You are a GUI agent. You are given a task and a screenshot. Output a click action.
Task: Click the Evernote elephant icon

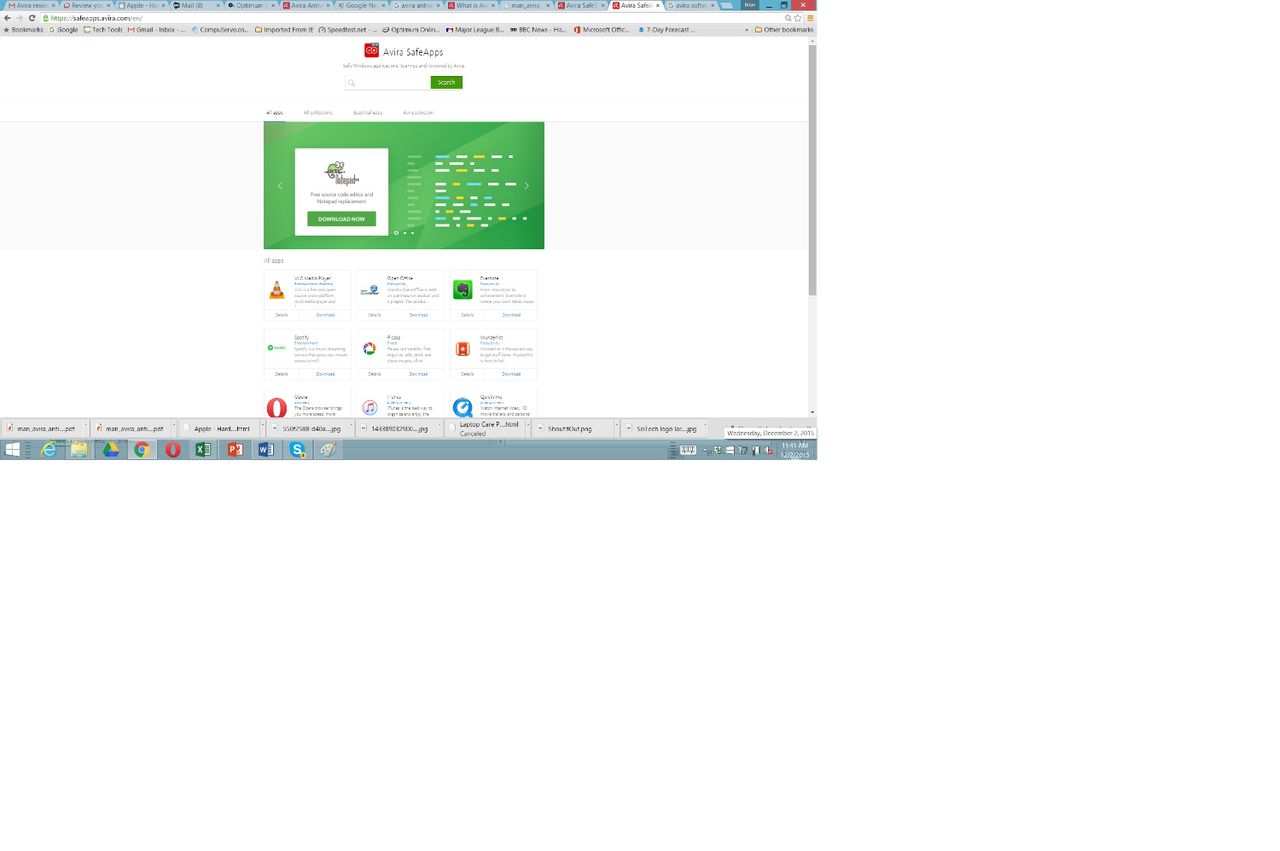[x=462, y=290]
